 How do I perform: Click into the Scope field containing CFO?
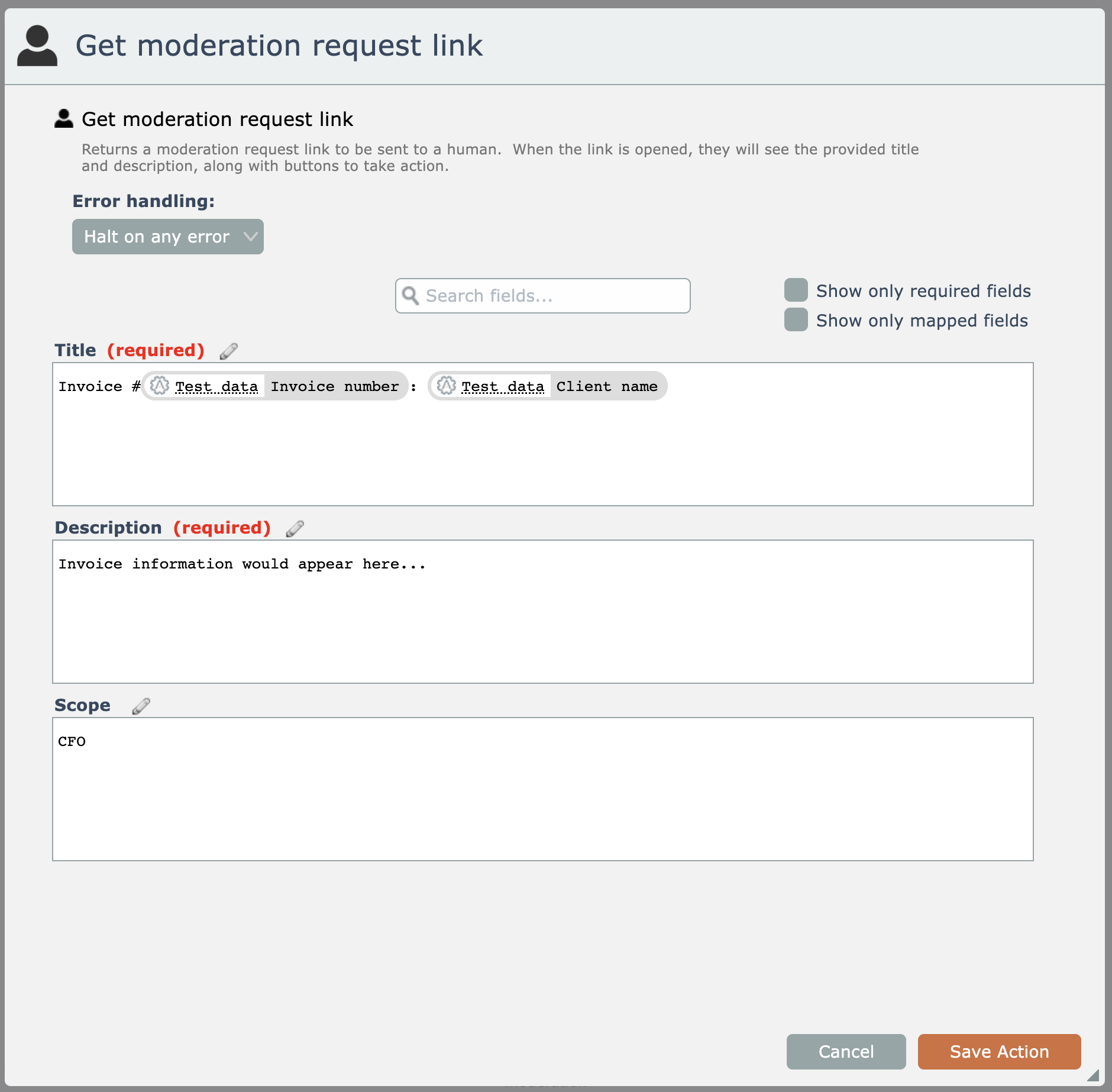pos(542,793)
